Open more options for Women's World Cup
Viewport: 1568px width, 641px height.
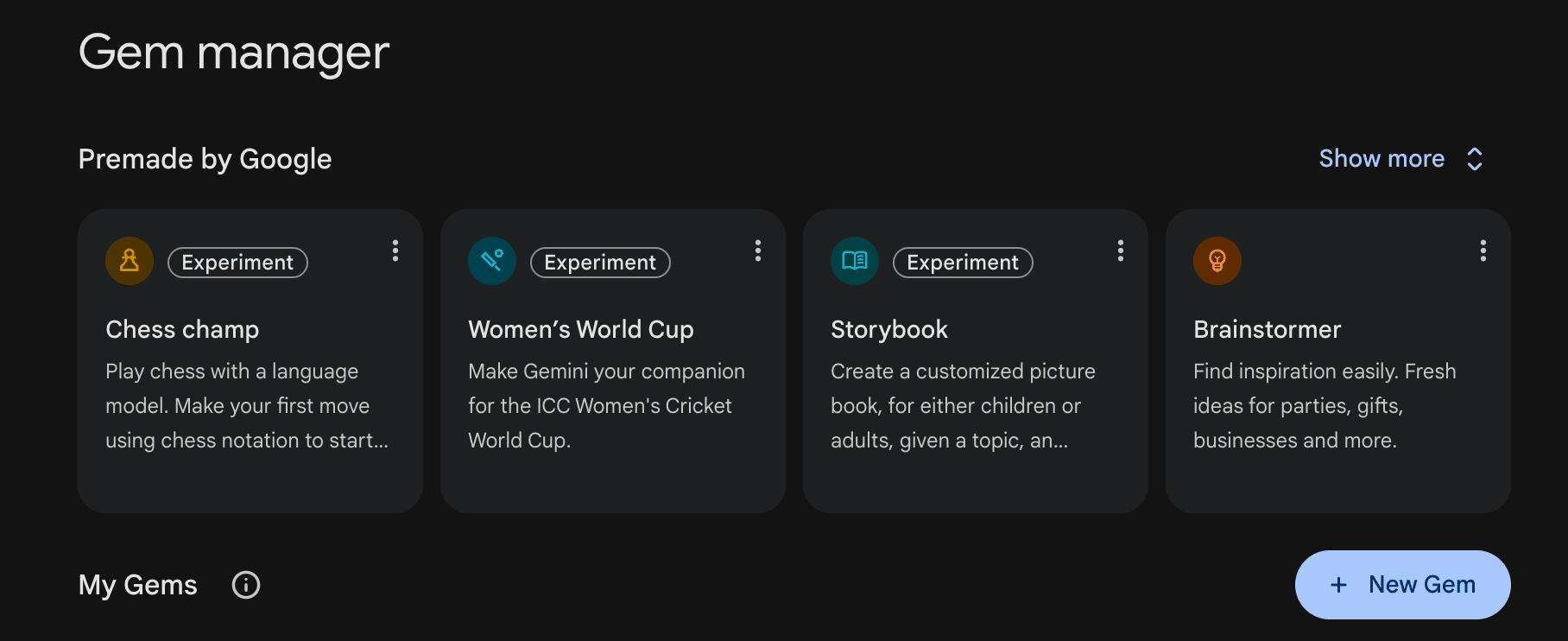point(758,251)
